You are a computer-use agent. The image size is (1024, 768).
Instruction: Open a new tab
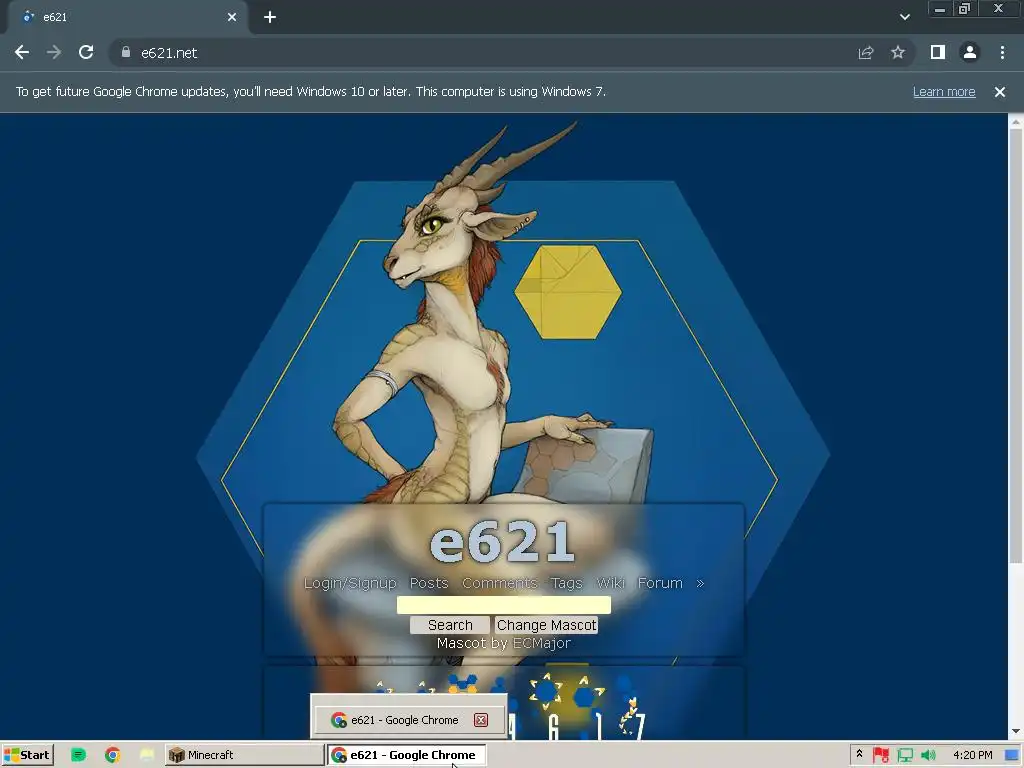click(270, 17)
